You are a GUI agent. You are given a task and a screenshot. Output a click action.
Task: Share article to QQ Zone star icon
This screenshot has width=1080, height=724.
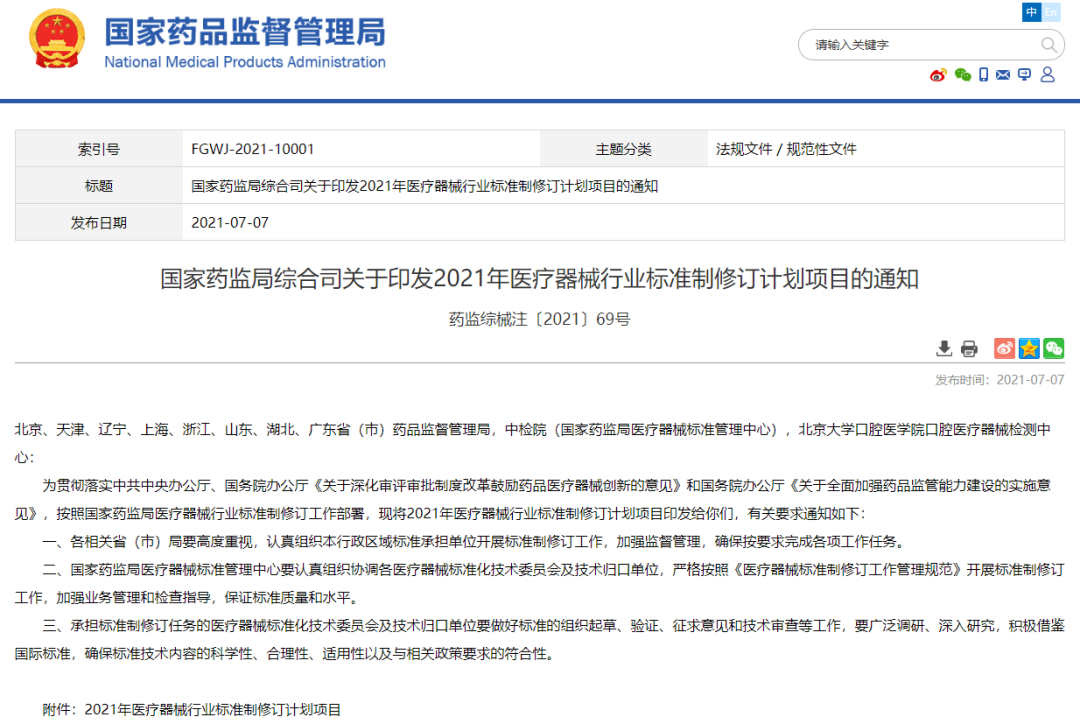tap(1029, 349)
